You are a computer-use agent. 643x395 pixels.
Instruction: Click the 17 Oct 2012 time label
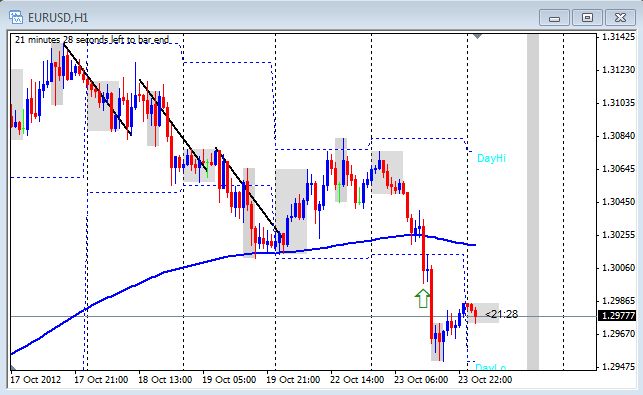(36, 379)
